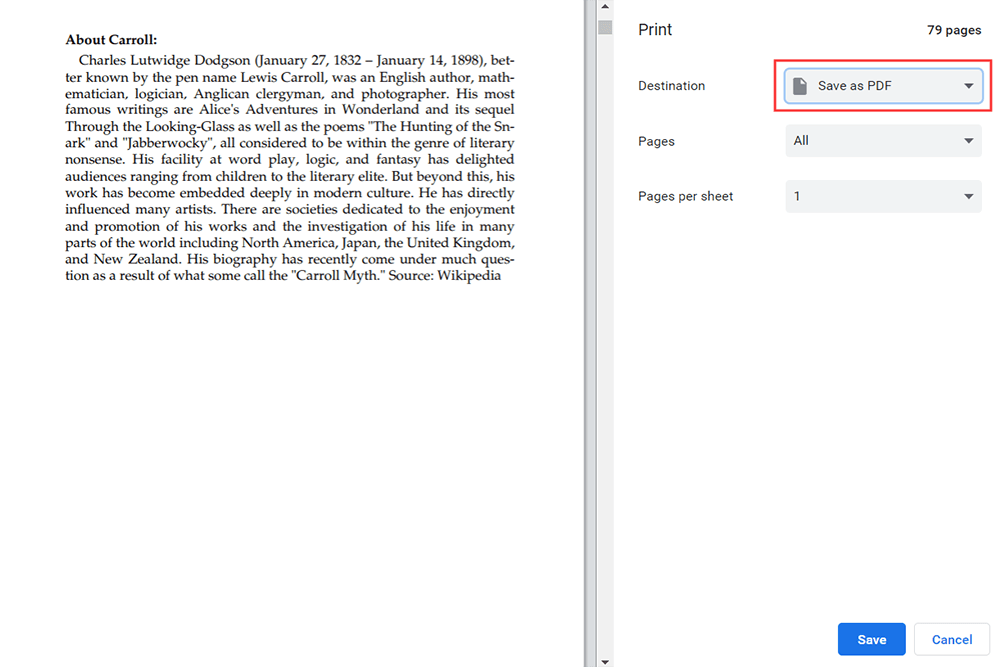Click the 'Destination' label
This screenshot has width=1000, height=667.
[x=671, y=86]
